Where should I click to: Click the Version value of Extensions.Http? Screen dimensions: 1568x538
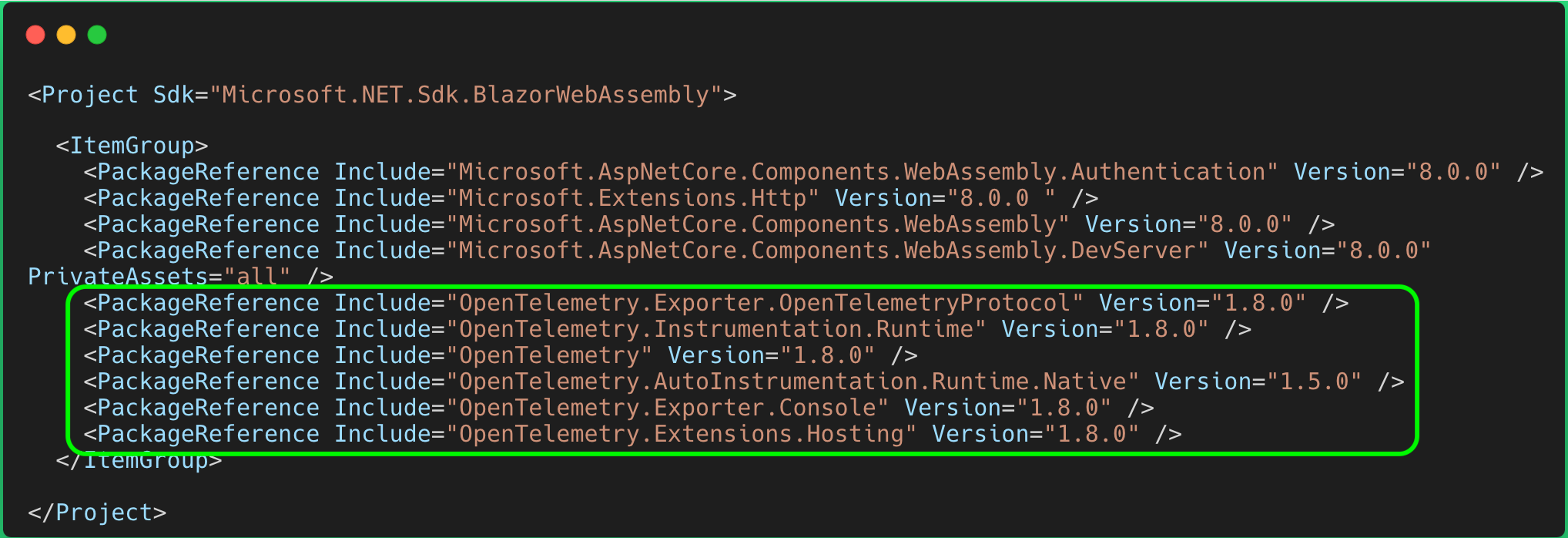point(1001,198)
